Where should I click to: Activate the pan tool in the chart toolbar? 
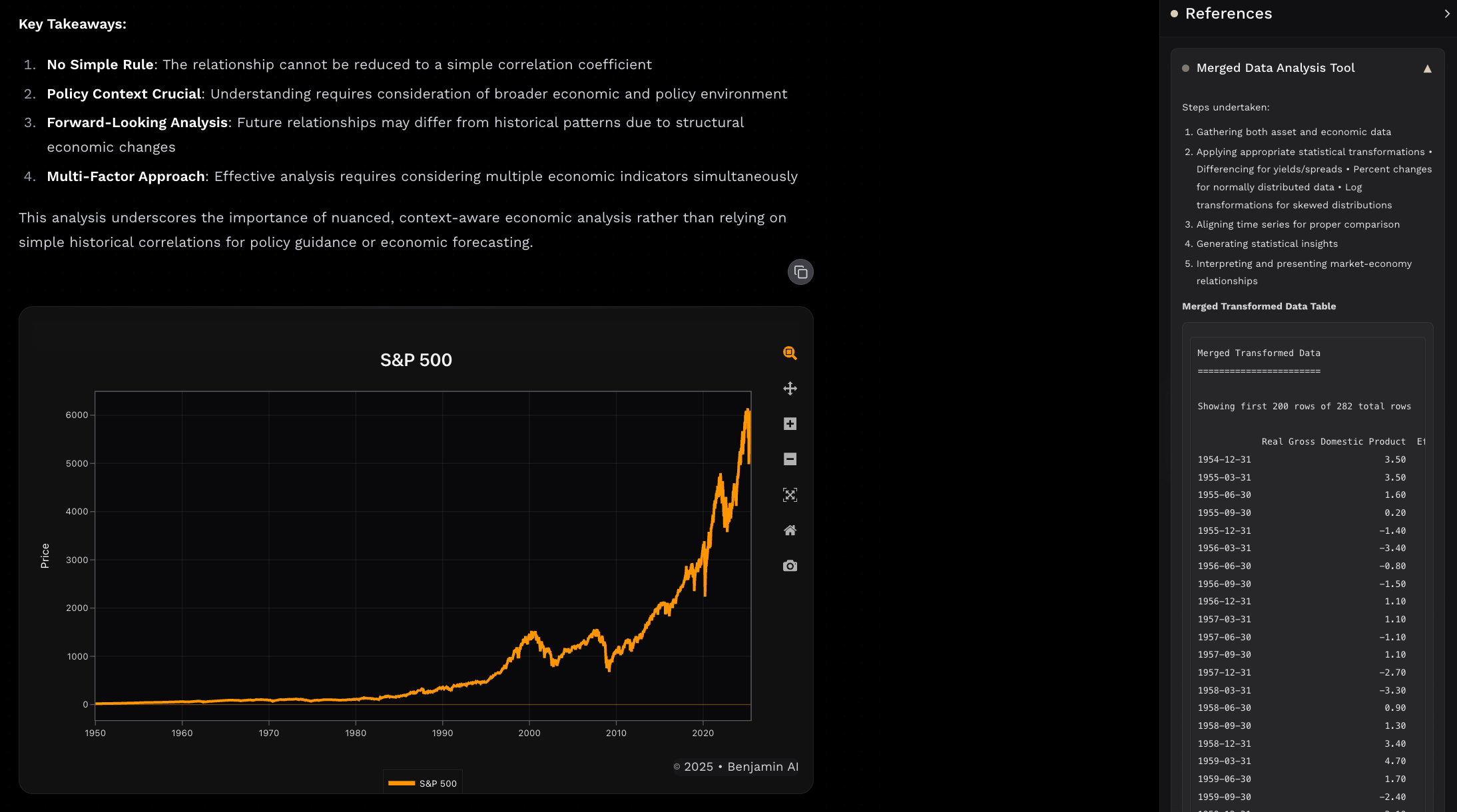790,388
